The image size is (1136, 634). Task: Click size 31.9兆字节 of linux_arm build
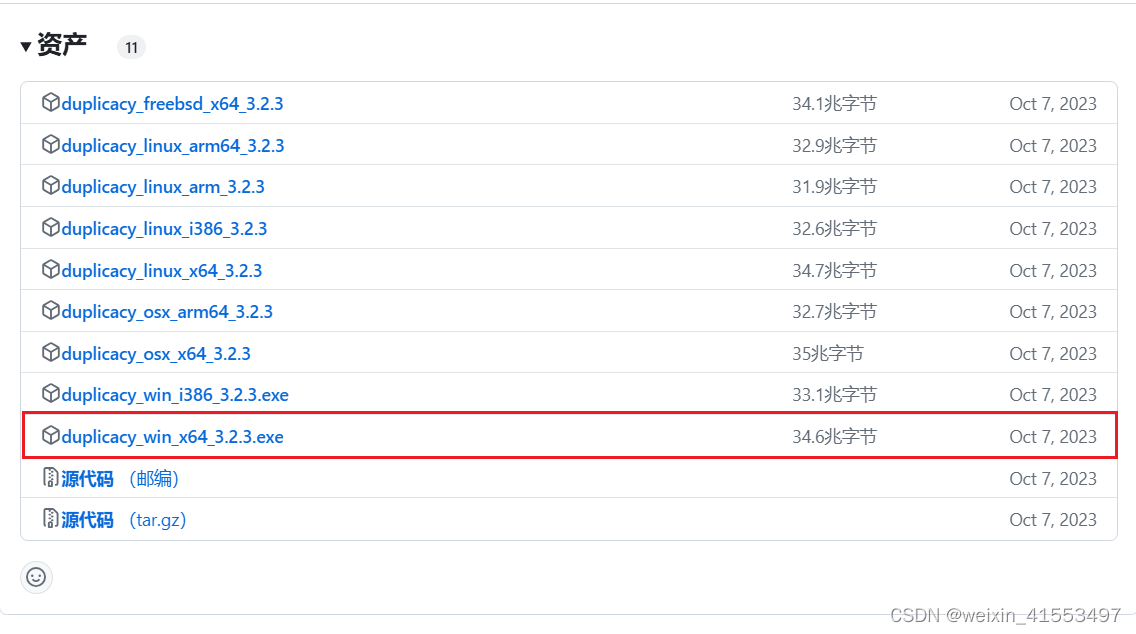pos(835,187)
